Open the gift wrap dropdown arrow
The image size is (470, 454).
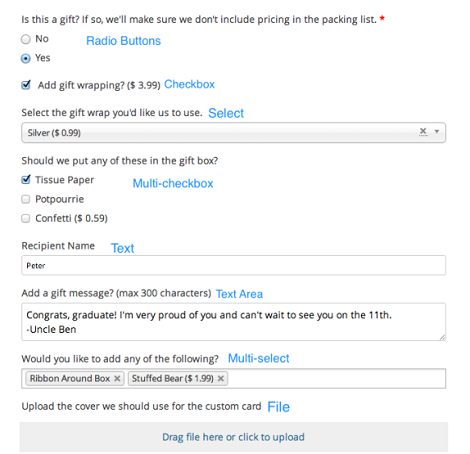click(436, 132)
